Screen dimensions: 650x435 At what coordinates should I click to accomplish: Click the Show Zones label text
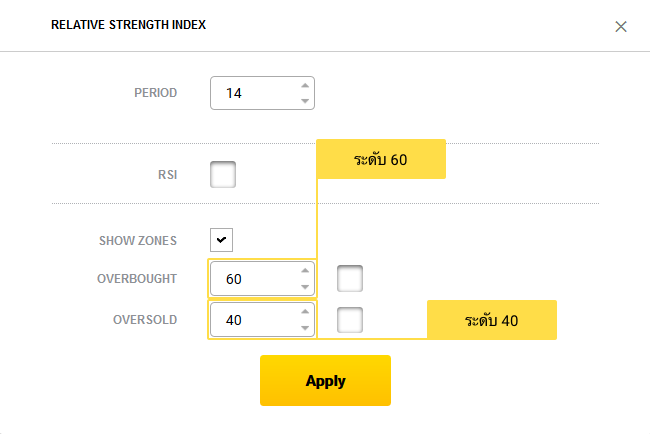(138, 241)
